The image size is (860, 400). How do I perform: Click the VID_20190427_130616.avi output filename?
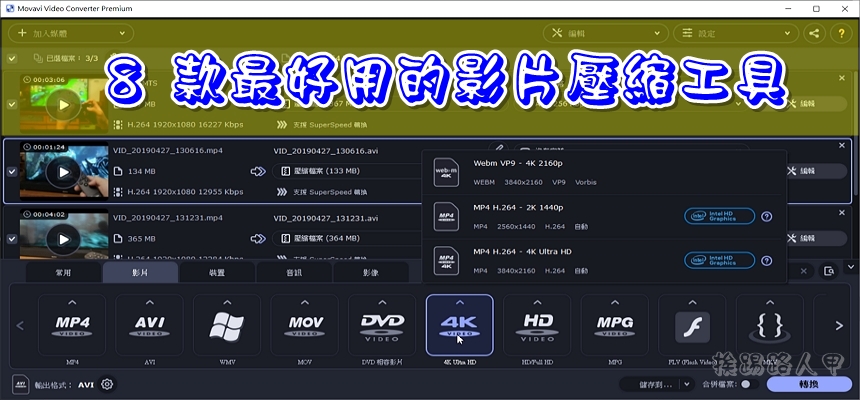coord(326,150)
